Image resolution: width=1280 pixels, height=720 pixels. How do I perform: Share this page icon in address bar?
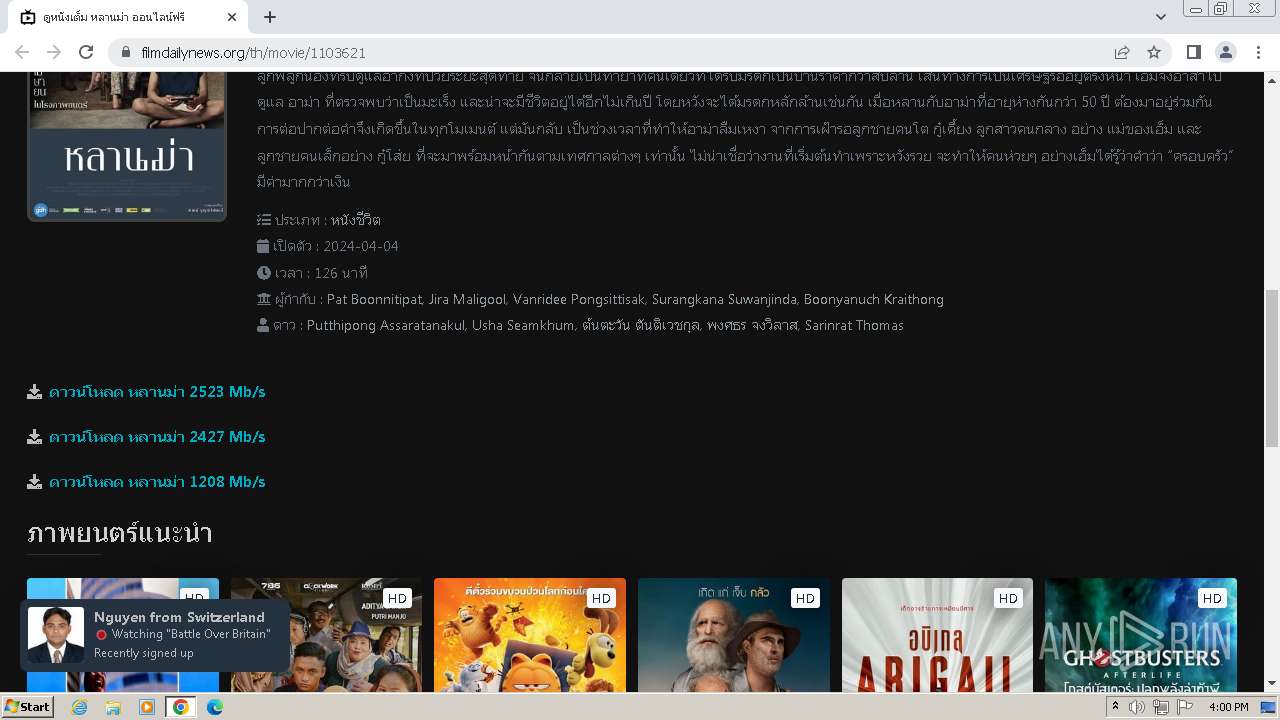1122,52
